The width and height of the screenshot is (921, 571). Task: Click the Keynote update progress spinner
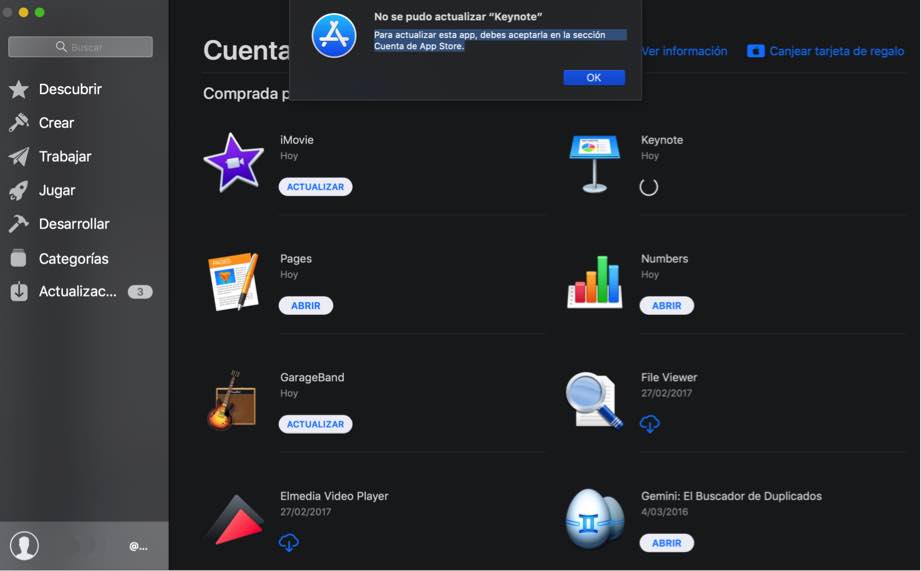[x=648, y=187]
